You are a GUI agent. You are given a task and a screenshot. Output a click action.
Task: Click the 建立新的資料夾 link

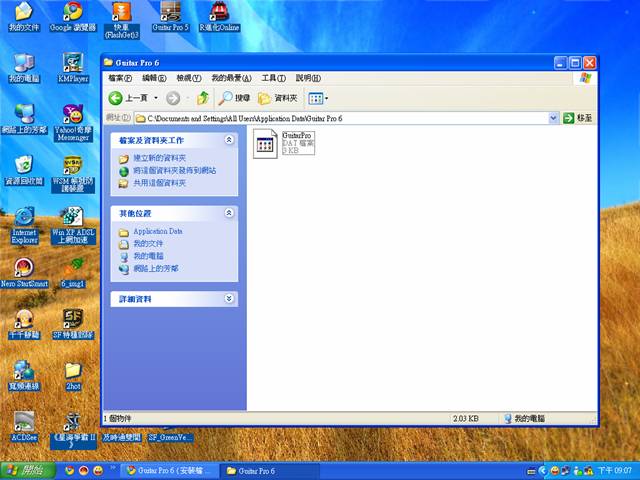[159, 158]
